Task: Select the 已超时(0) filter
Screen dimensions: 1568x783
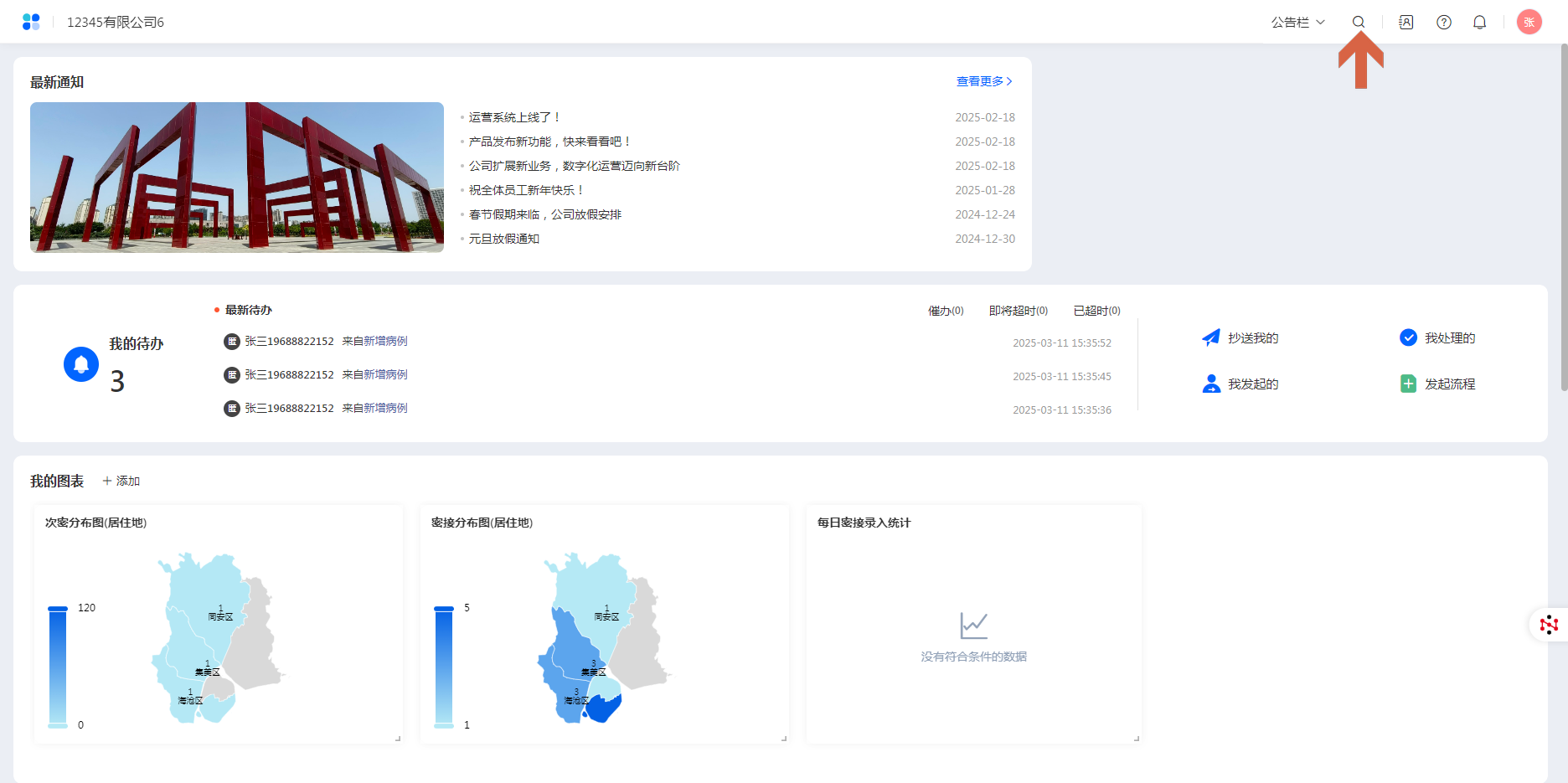Action: tap(1096, 311)
